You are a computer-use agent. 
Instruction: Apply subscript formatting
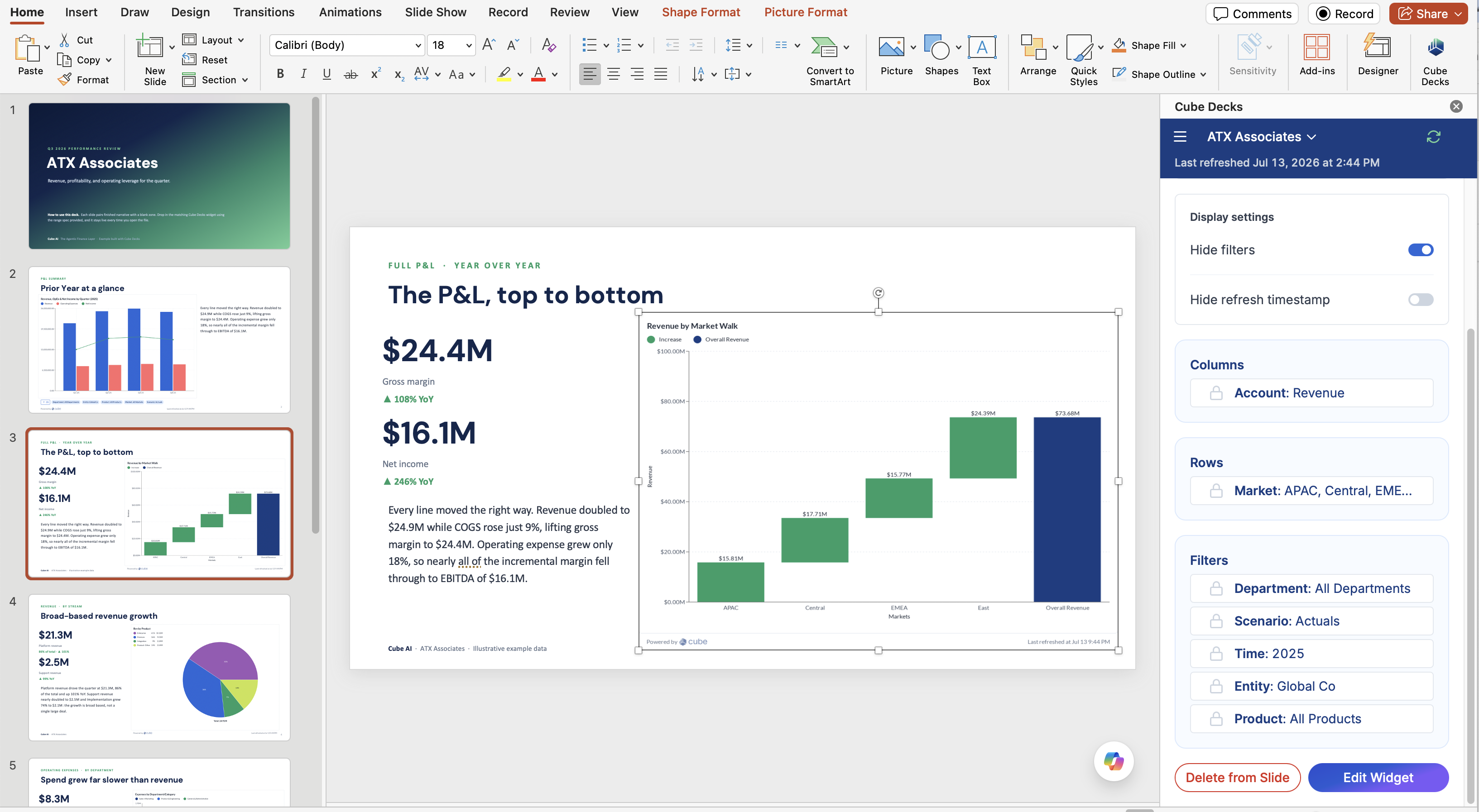(399, 75)
